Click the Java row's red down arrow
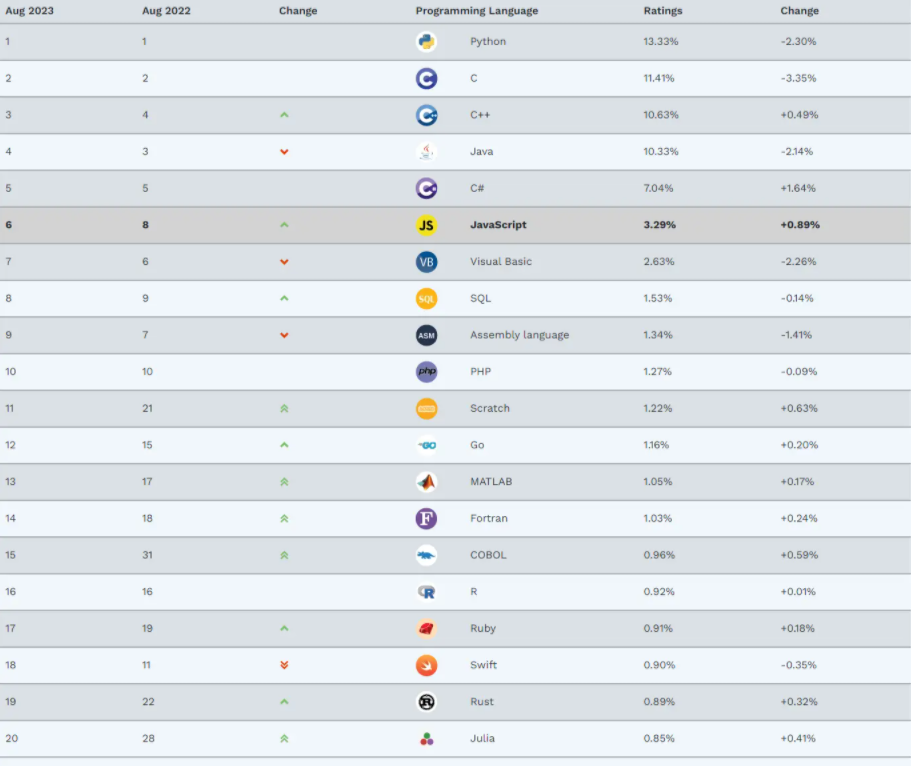This screenshot has height=766, width=911. tap(284, 152)
